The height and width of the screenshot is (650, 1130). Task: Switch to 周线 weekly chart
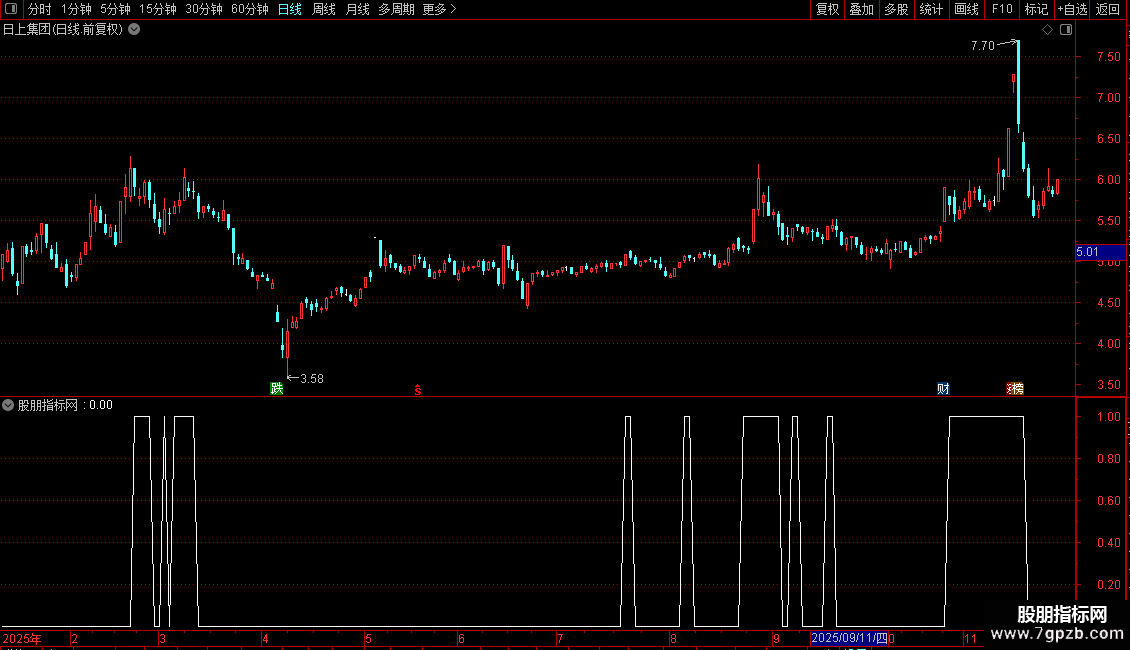[324, 9]
